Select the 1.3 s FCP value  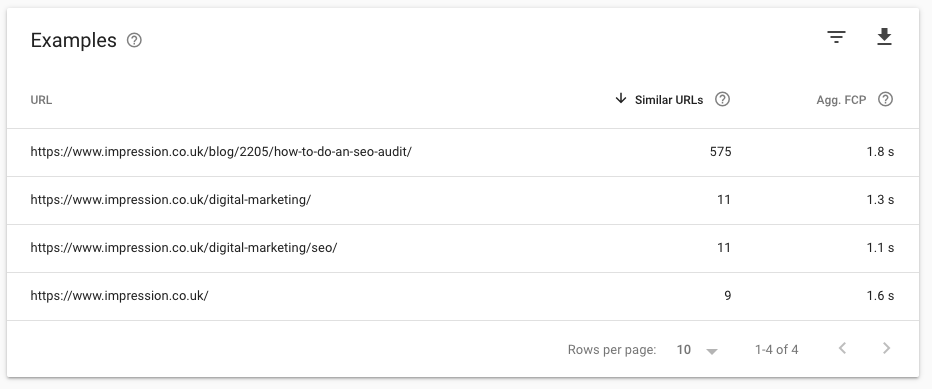tap(880, 200)
